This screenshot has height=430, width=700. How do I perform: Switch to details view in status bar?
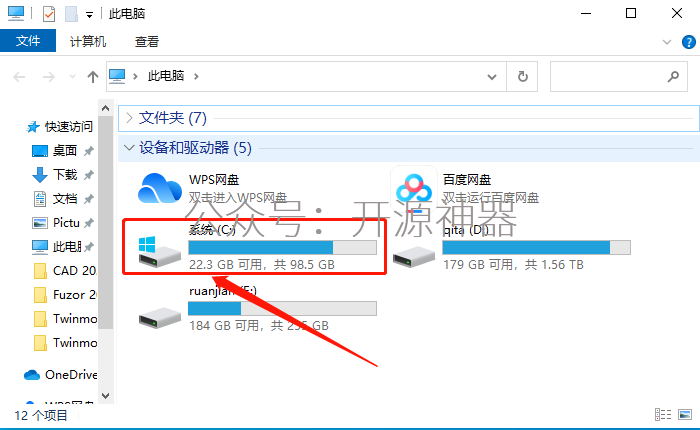click(x=663, y=415)
